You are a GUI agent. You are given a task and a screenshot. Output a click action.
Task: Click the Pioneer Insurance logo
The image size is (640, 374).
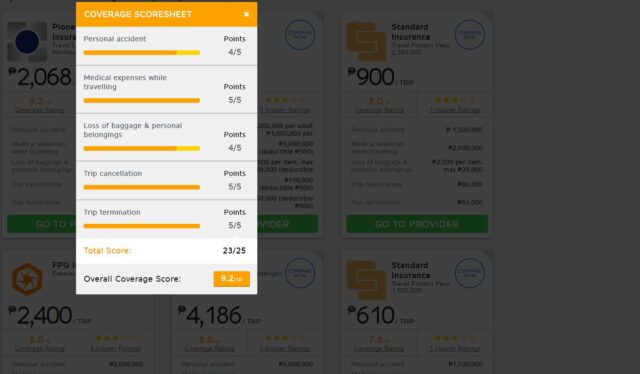coord(27,42)
